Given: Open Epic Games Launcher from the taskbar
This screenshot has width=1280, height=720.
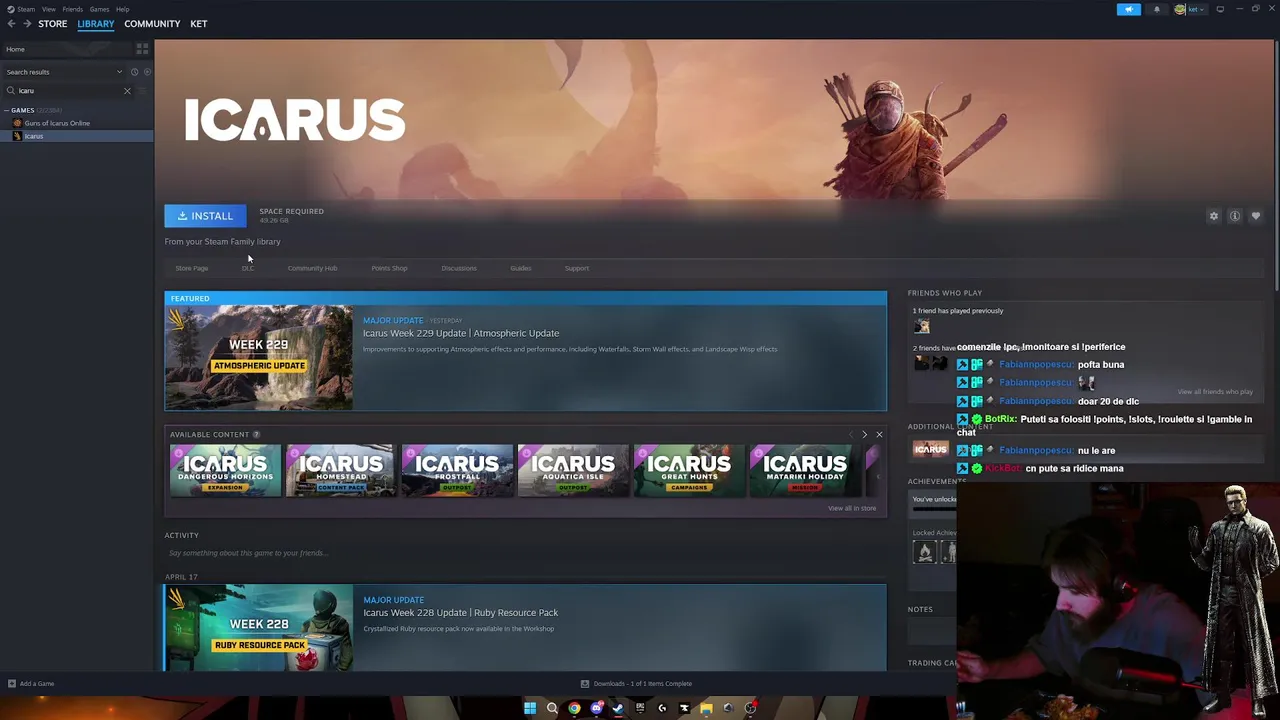Looking at the screenshot, I should pyautogui.click(x=640, y=708).
